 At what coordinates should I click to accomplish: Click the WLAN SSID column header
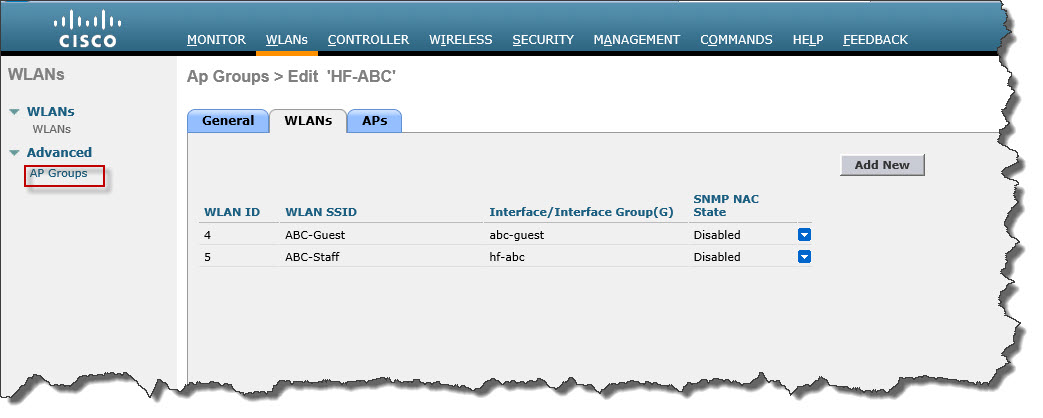(321, 212)
